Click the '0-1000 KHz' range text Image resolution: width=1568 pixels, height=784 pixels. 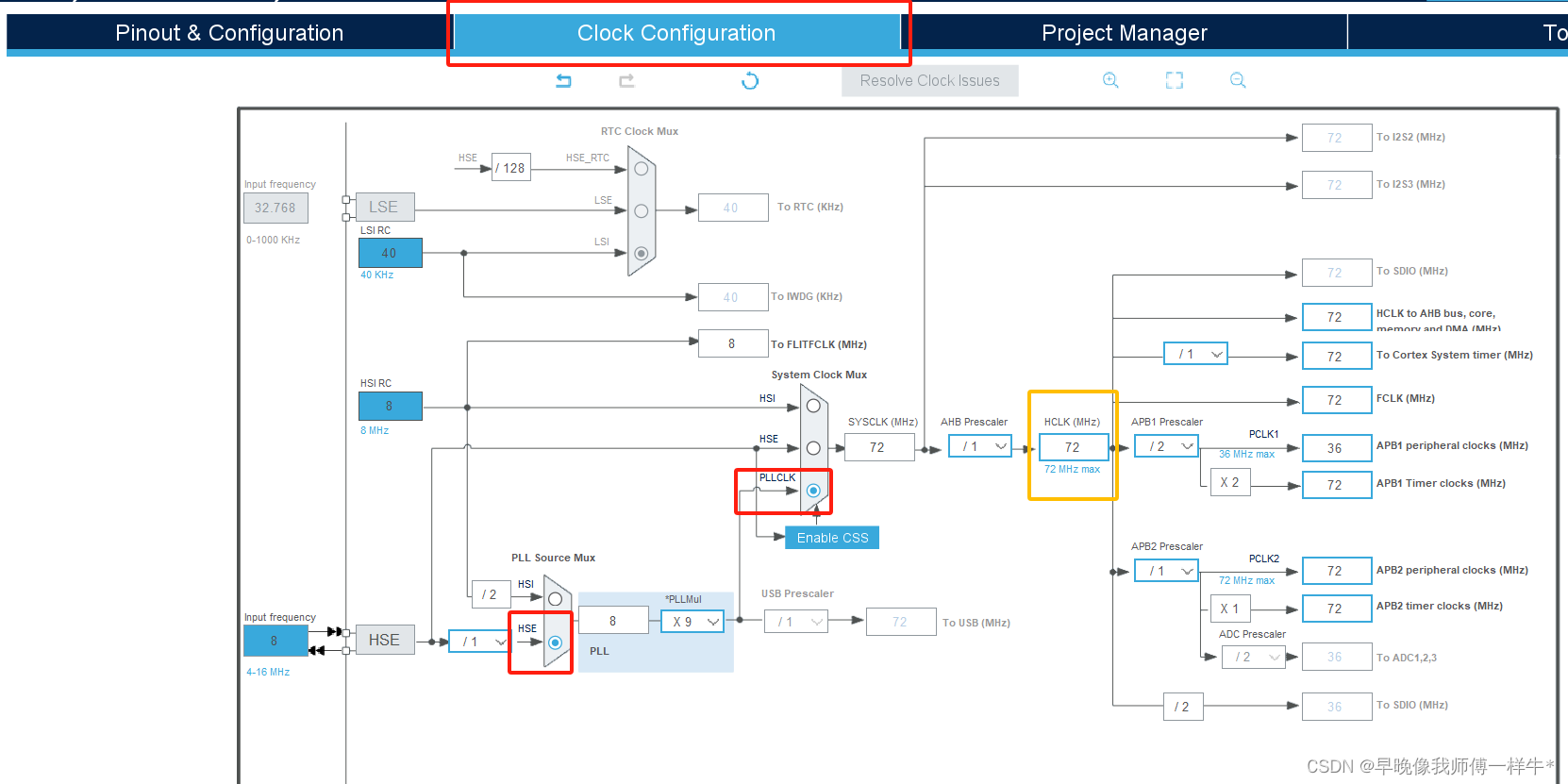[x=274, y=240]
